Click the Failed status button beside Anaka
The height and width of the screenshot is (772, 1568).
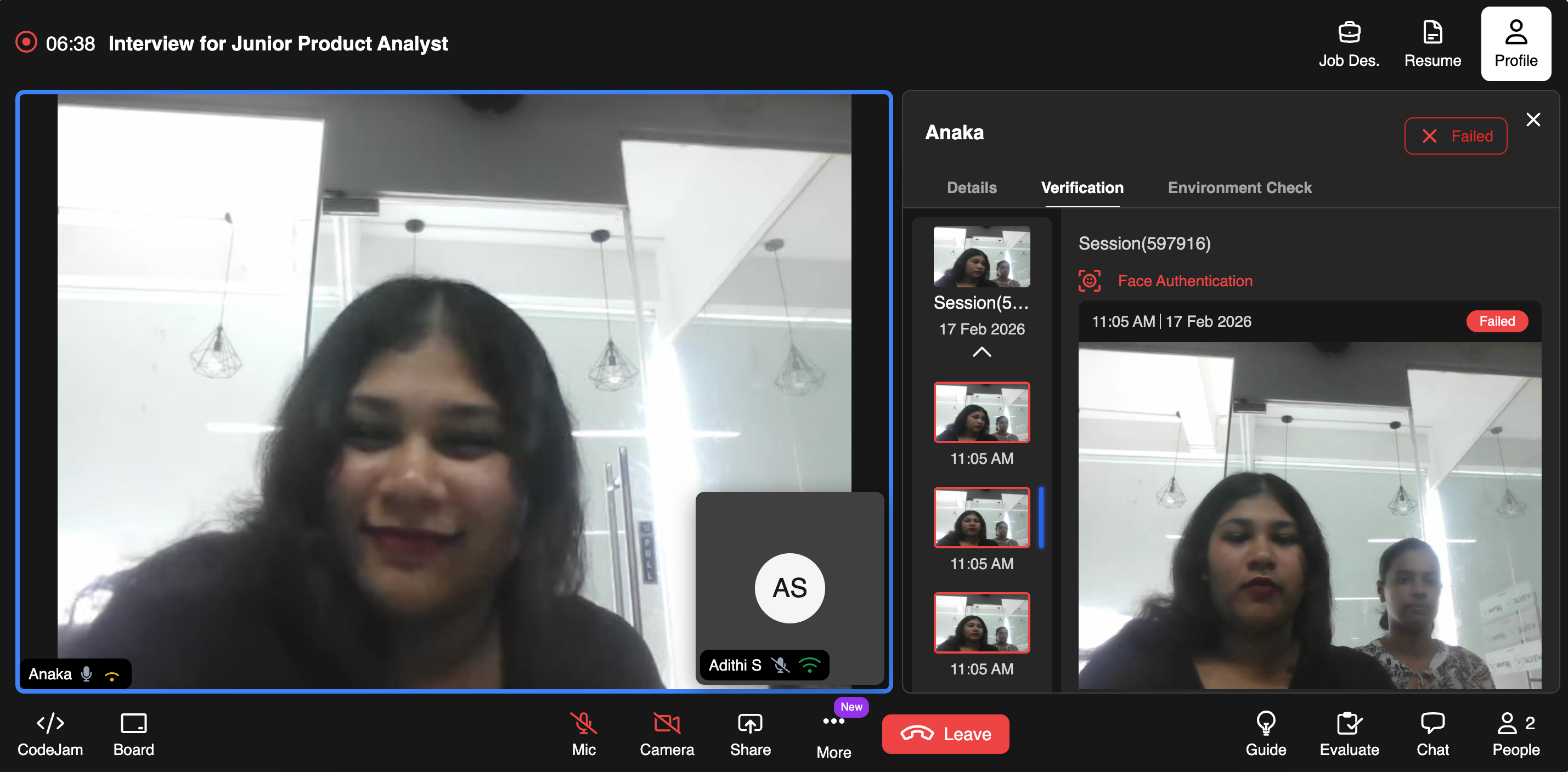click(x=1456, y=135)
